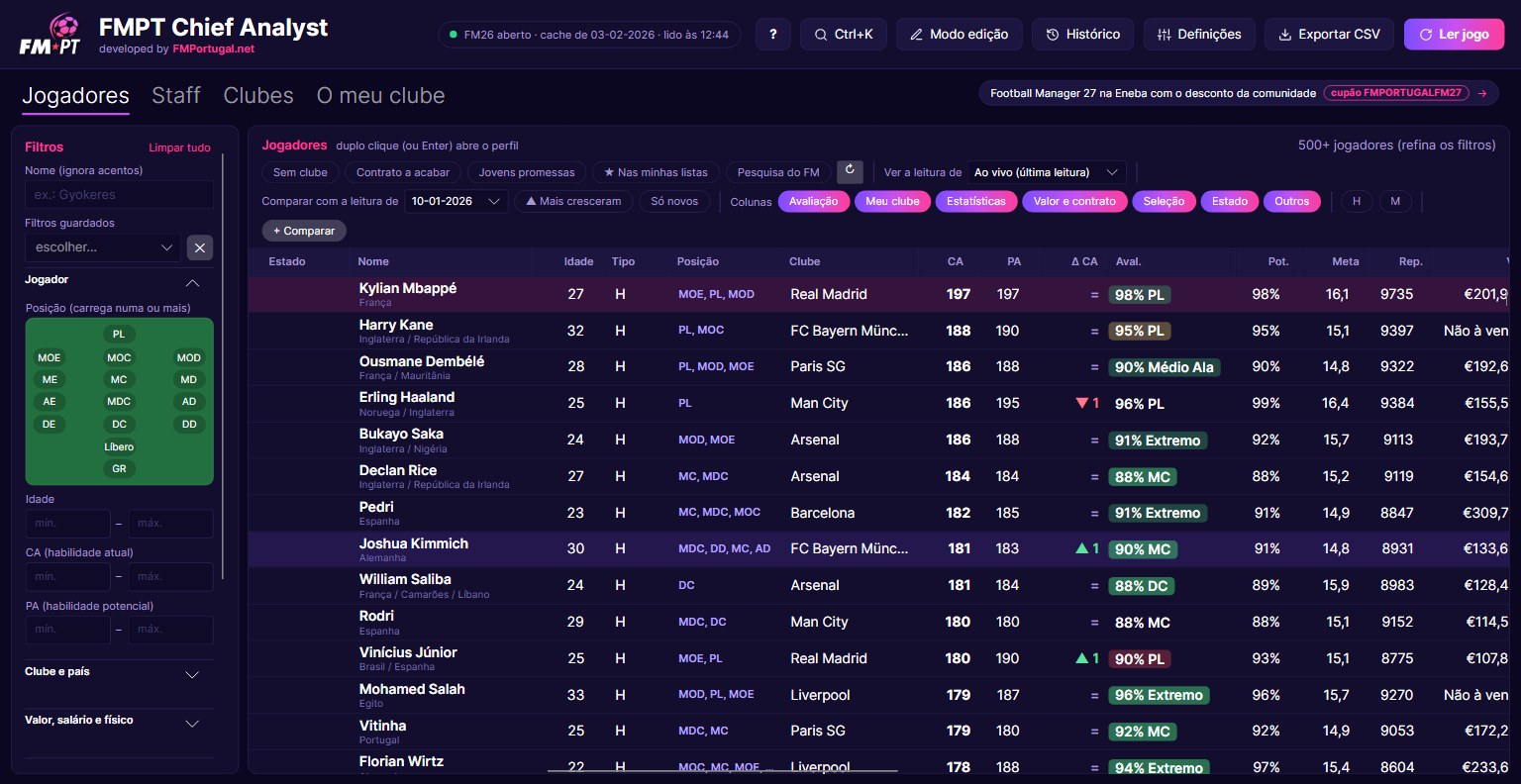Open the 10-01-2026 comparison date dropdown
The image size is (1521, 784).
pyautogui.click(x=456, y=201)
